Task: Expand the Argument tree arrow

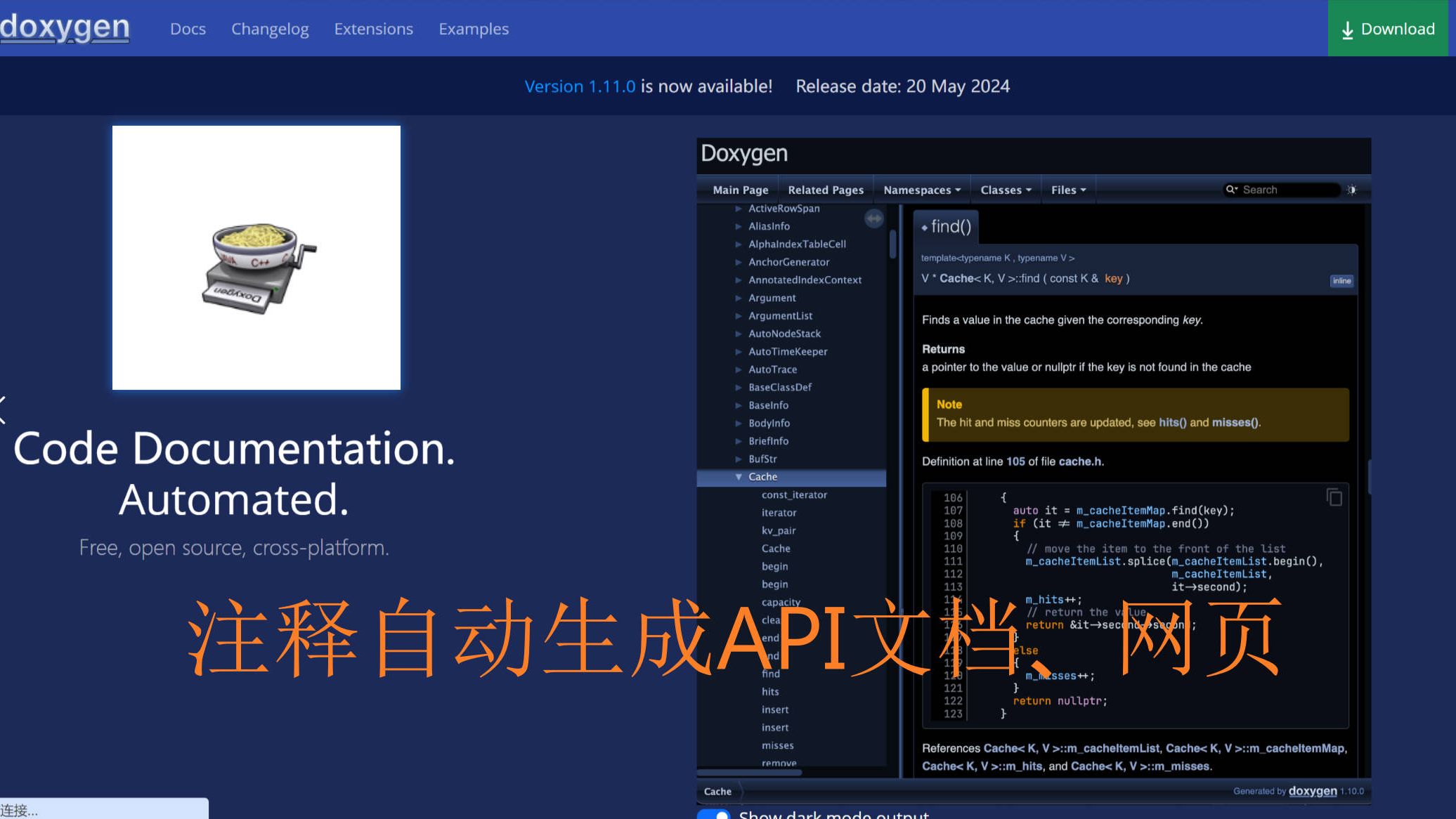Action: click(738, 298)
